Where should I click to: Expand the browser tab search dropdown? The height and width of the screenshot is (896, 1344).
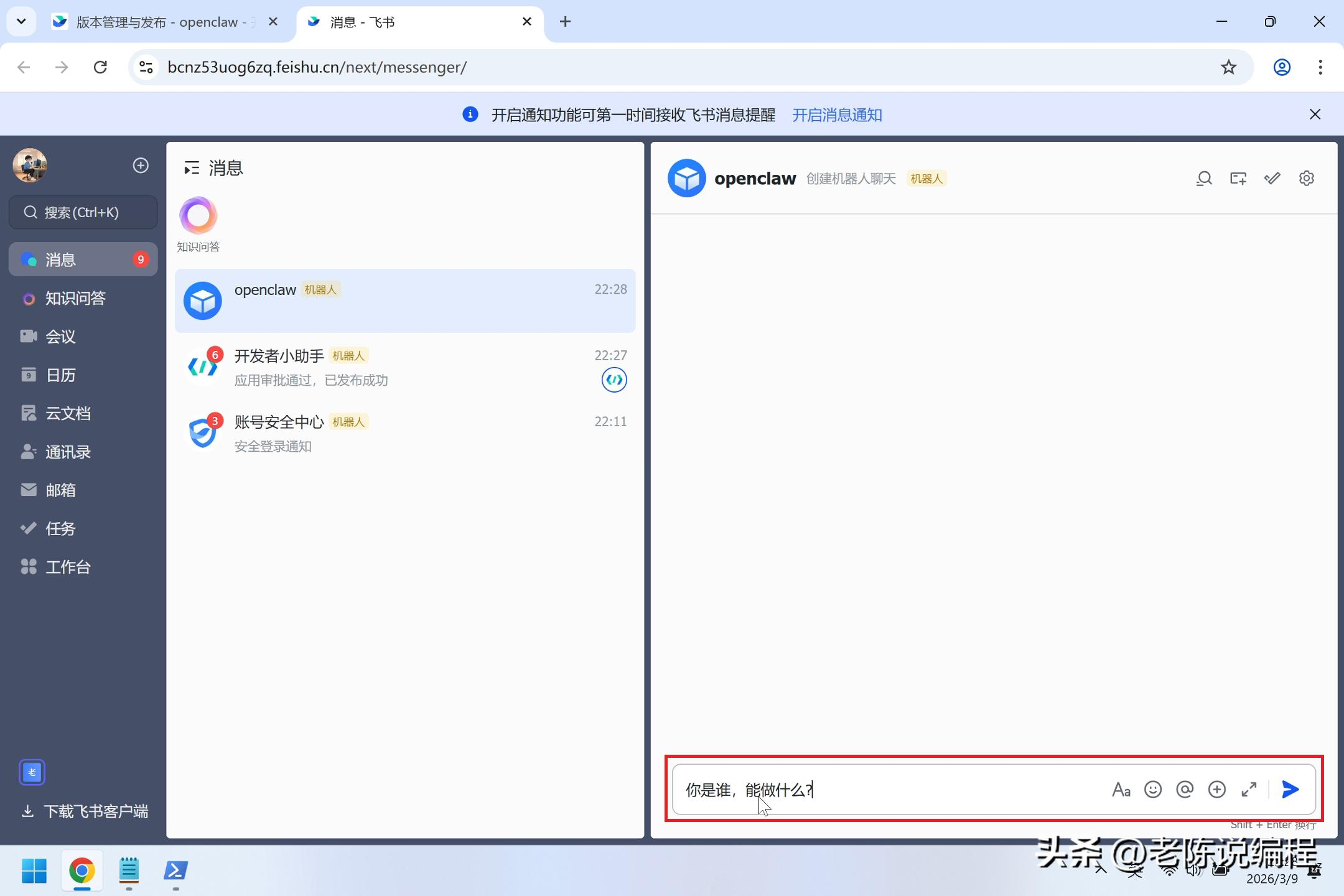21,22
